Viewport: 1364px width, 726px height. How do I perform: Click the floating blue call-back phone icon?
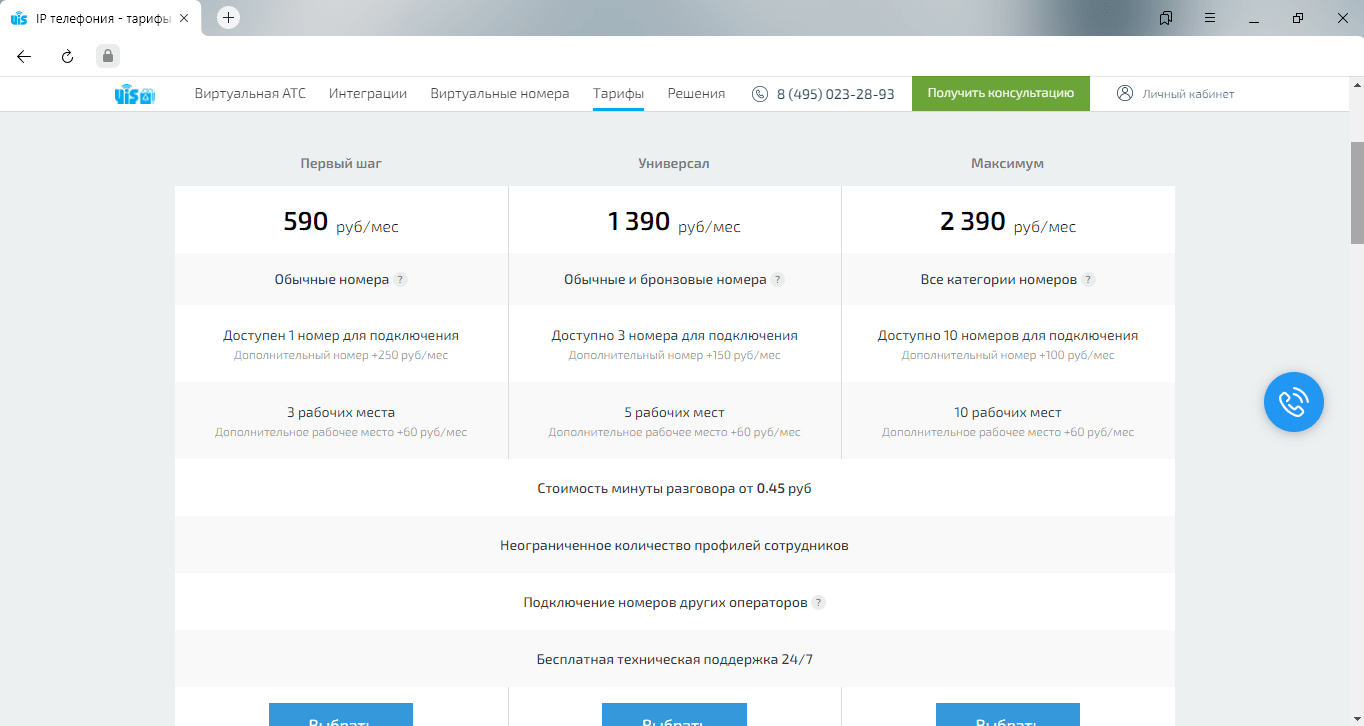pyautogui.click(x=1294, y=403)
